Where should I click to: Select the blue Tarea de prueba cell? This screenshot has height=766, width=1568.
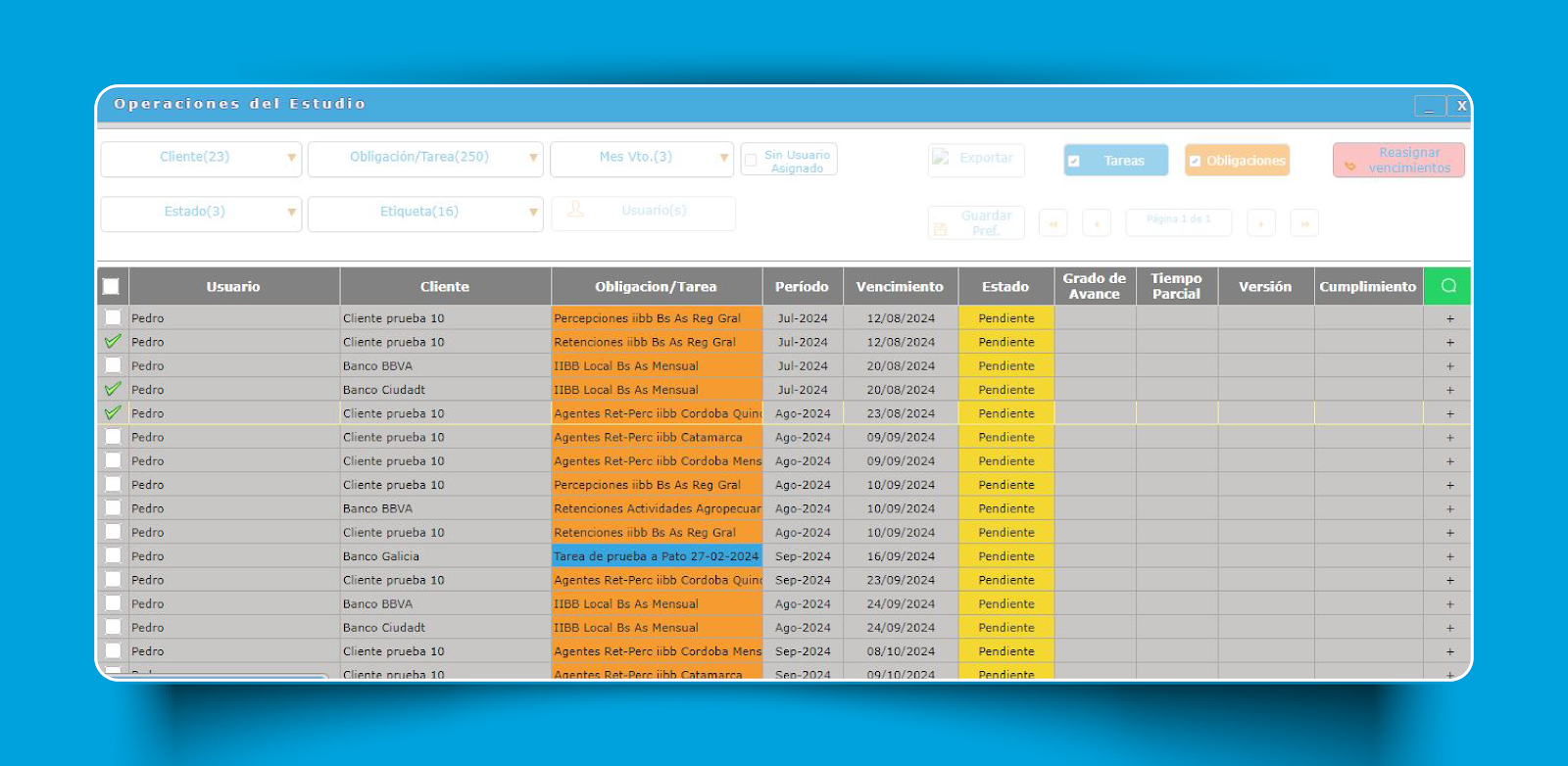pyautogui.click(x=656, y=556)
